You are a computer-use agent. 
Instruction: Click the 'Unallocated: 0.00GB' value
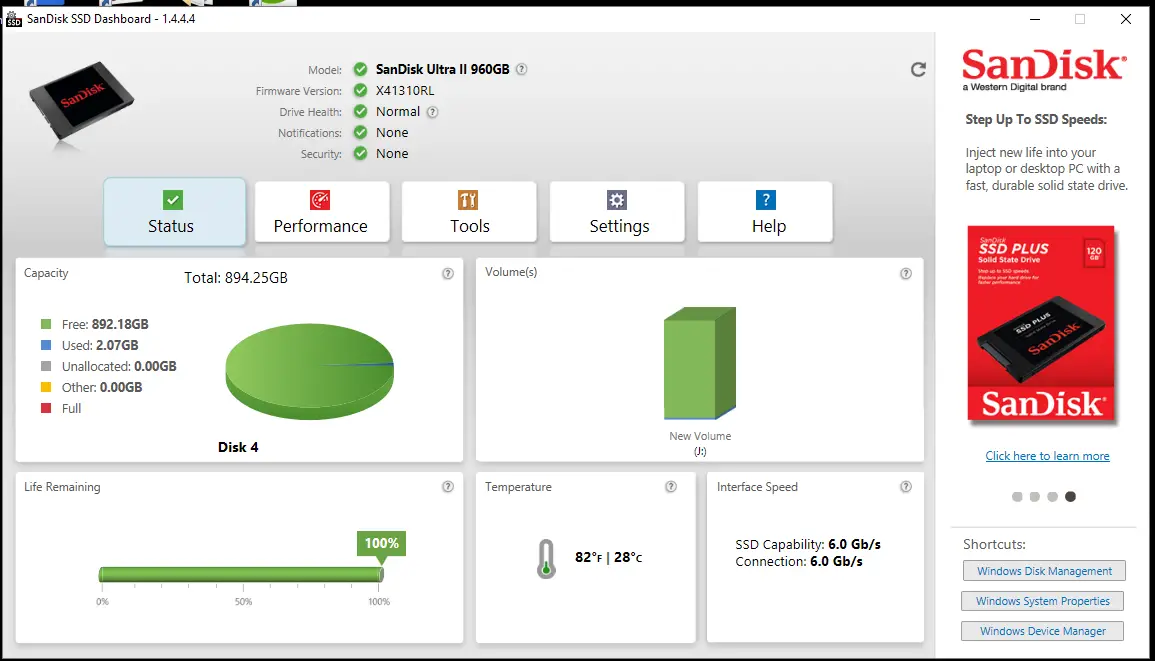coord(119,366)
